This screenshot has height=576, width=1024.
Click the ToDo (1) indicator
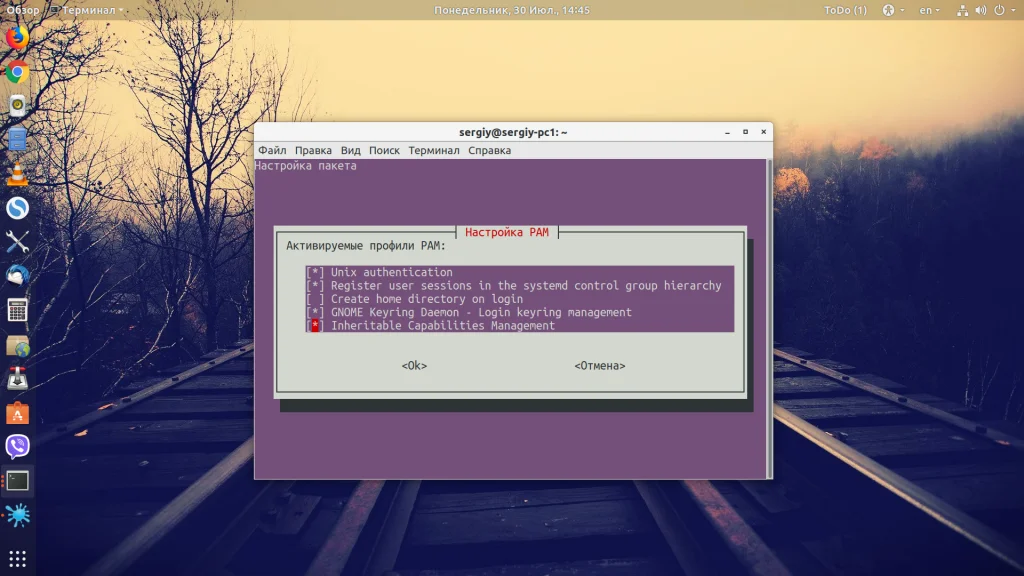point(845,10)
